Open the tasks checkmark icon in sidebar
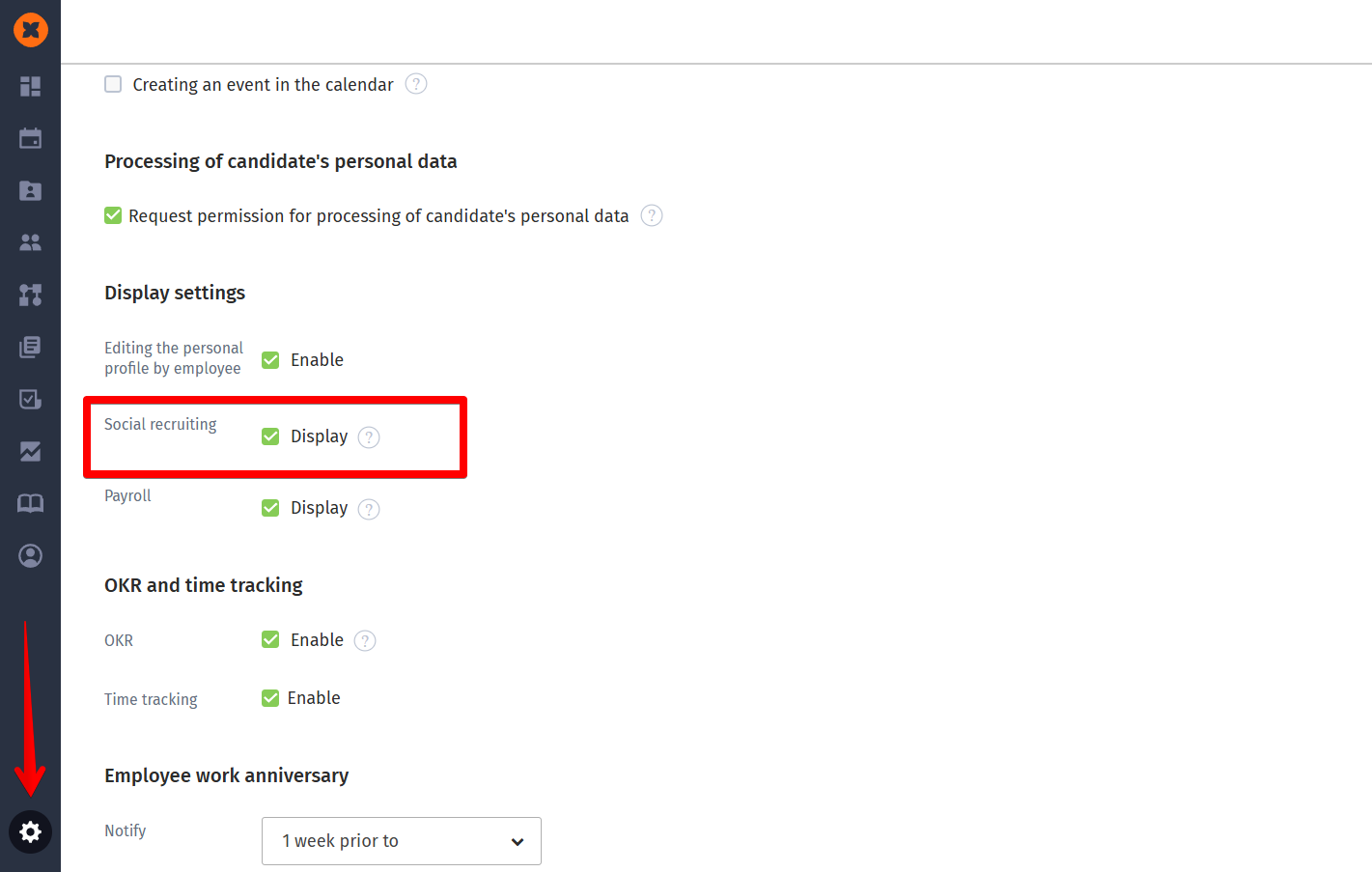This screenshot has height=872, width=1372. [30, 399]
